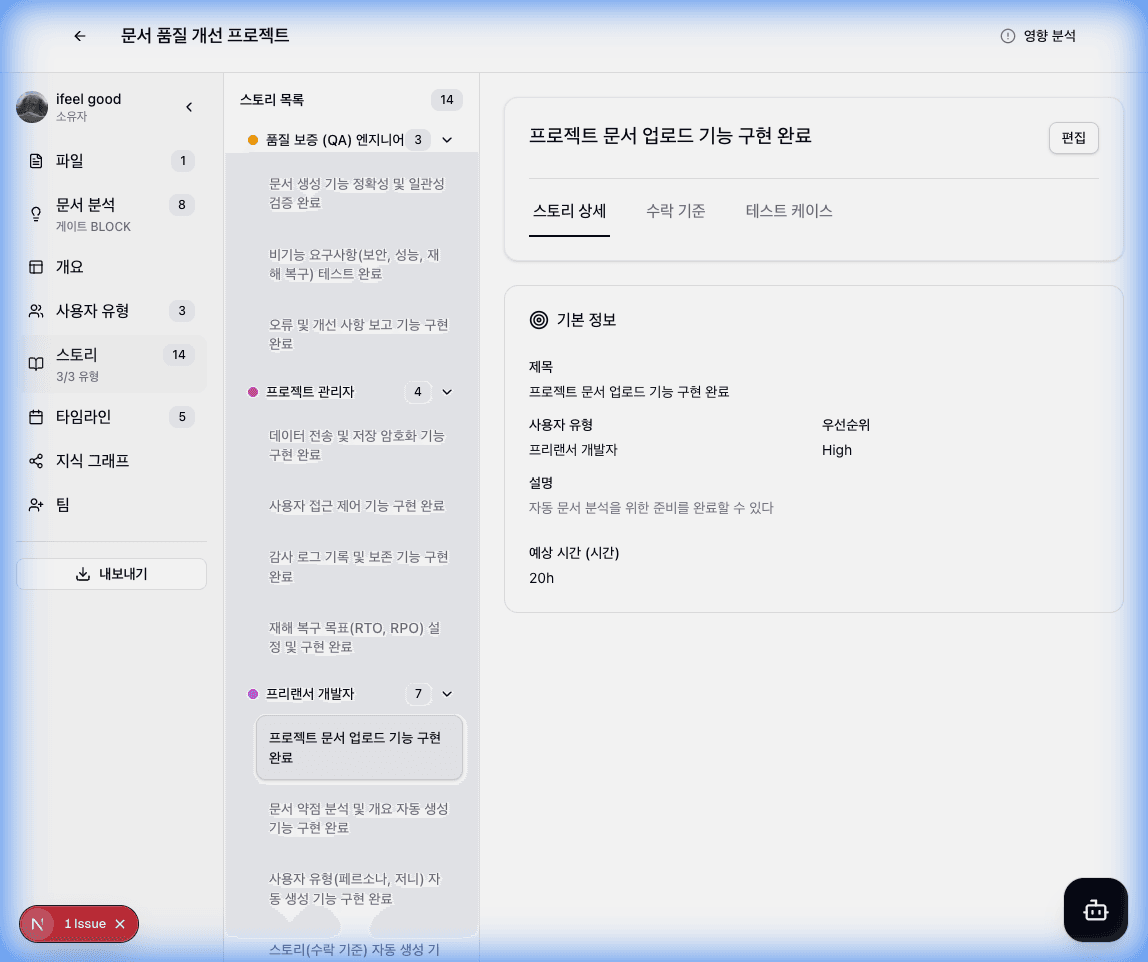Viewport: 1148px width, 962px height.
Task: Switch to the 테스트 케이스 tab
Action: (x=788, y=211)
